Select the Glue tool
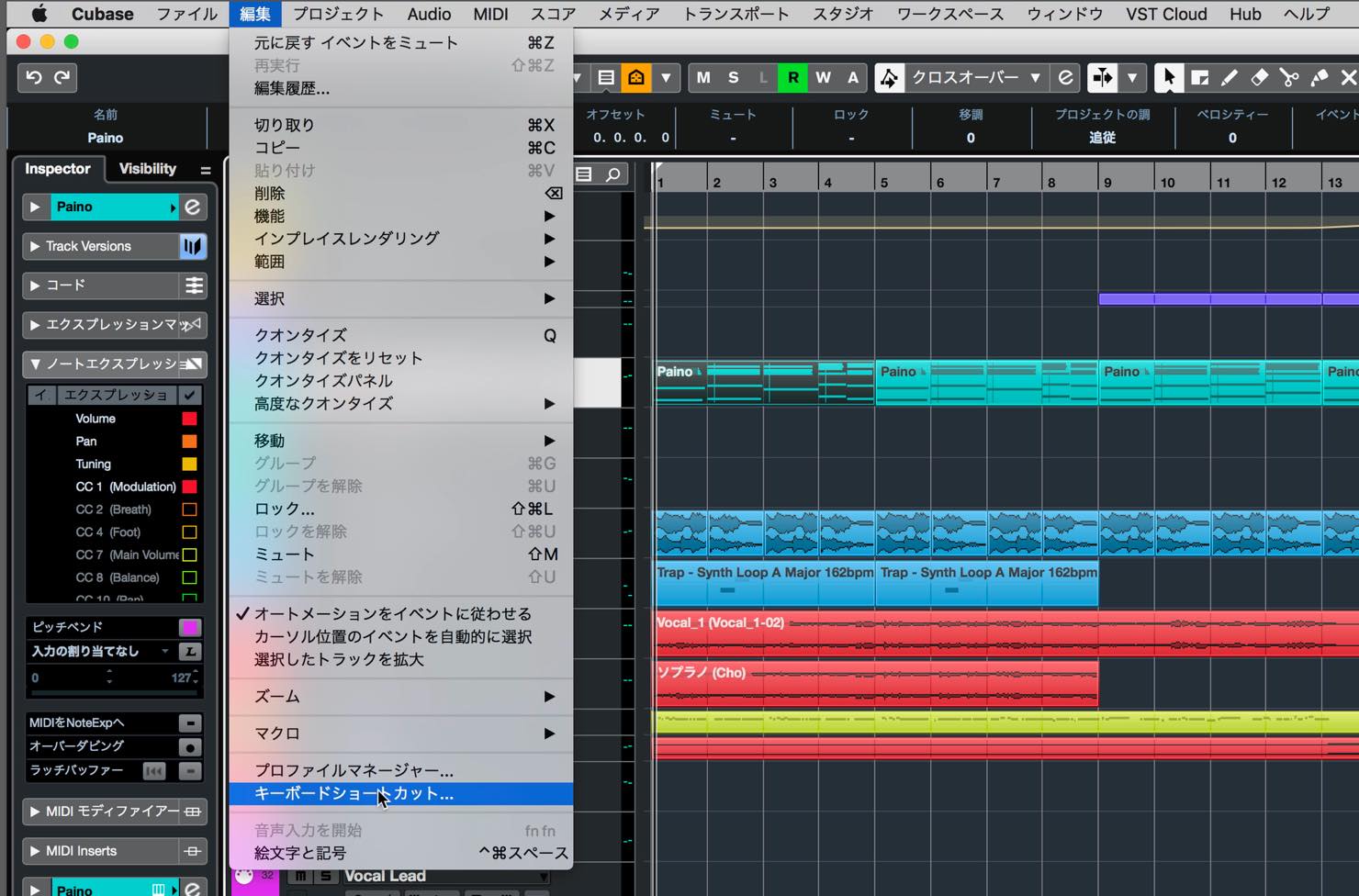 (x=1320, y=78)
